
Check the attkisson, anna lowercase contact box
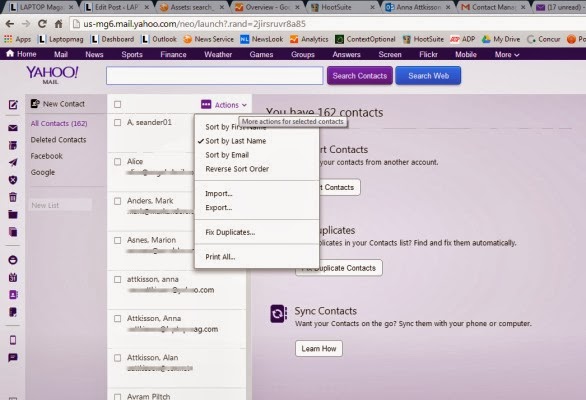tap(117, 279)
